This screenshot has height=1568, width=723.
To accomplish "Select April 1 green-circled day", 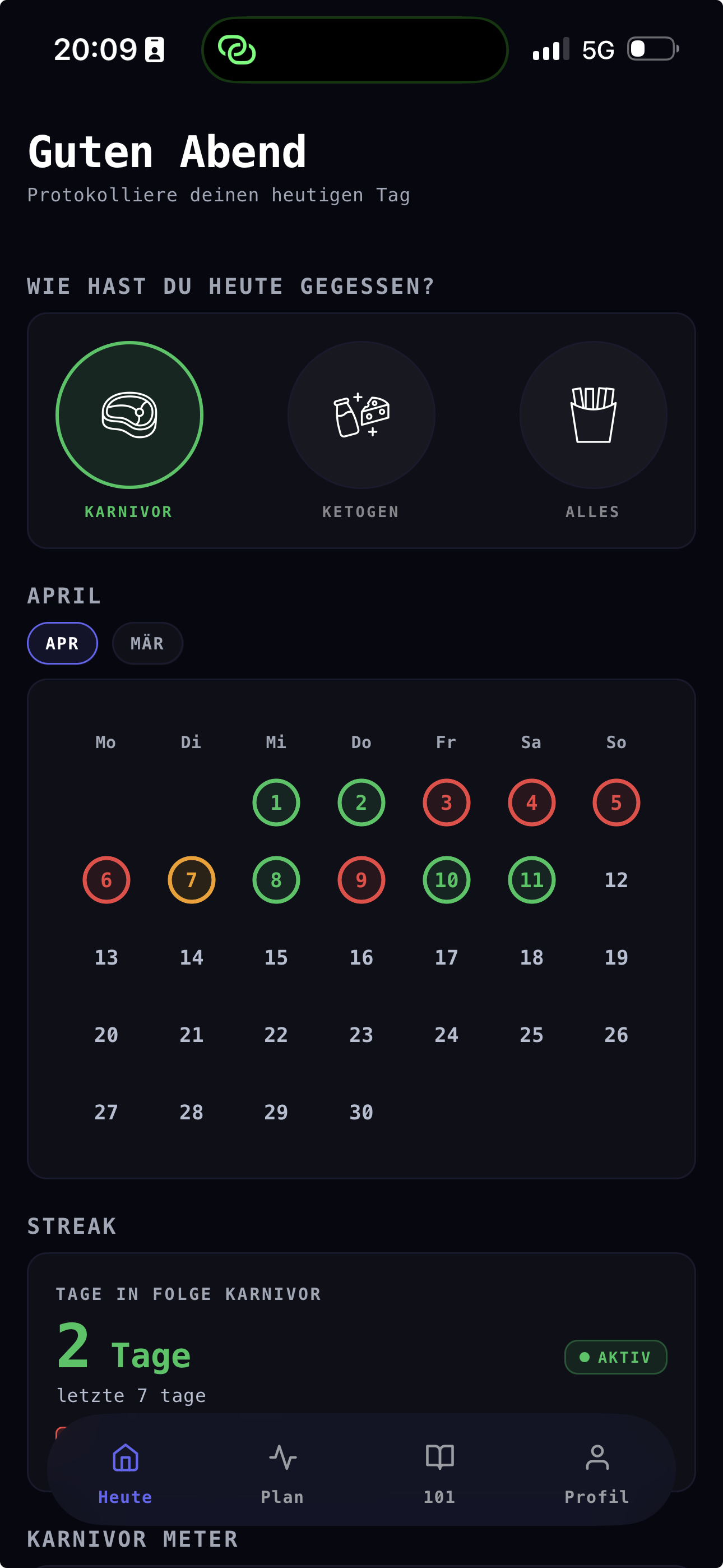I will point(276,803).
